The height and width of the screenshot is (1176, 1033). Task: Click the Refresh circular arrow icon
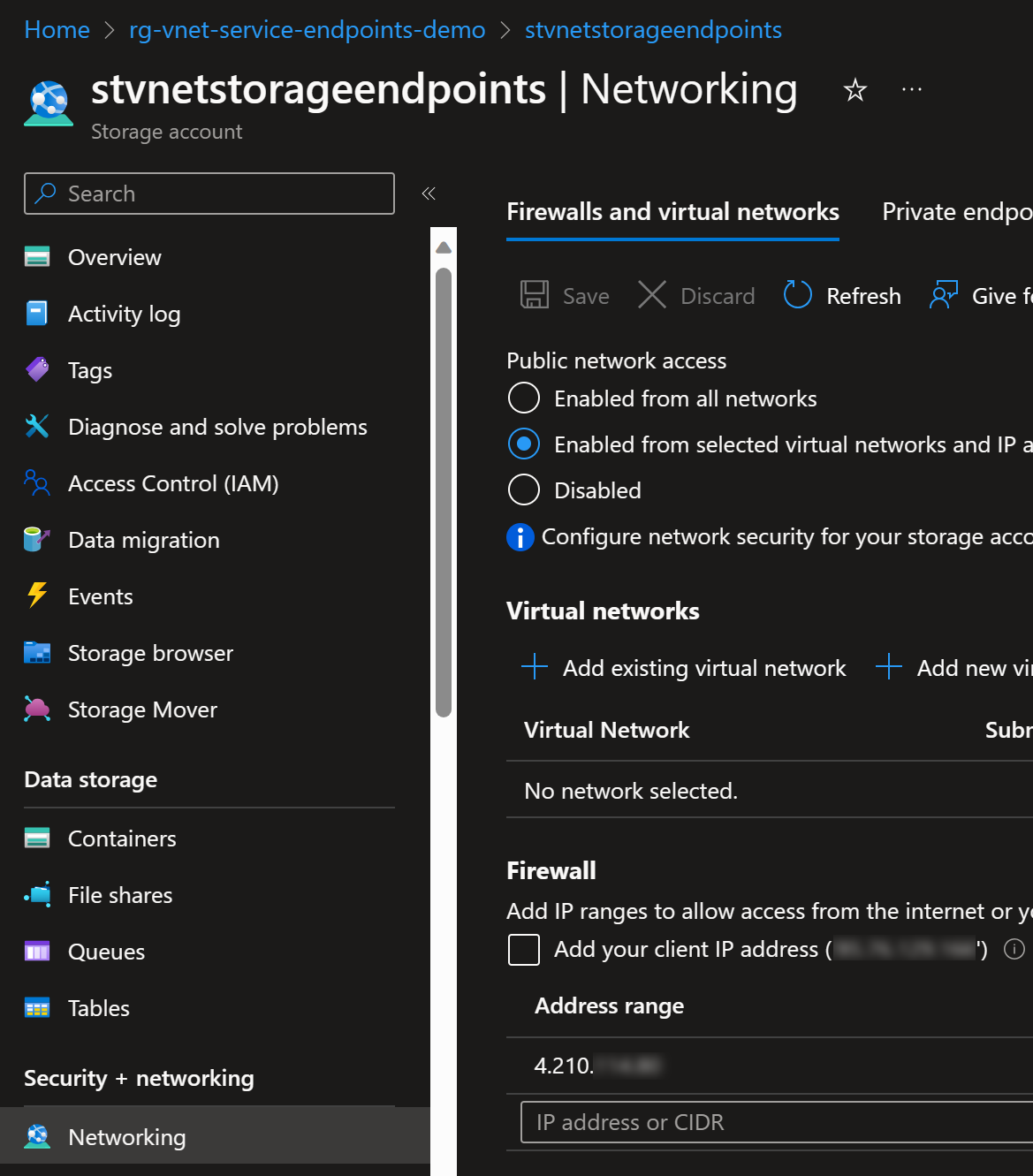click(797, 295)
